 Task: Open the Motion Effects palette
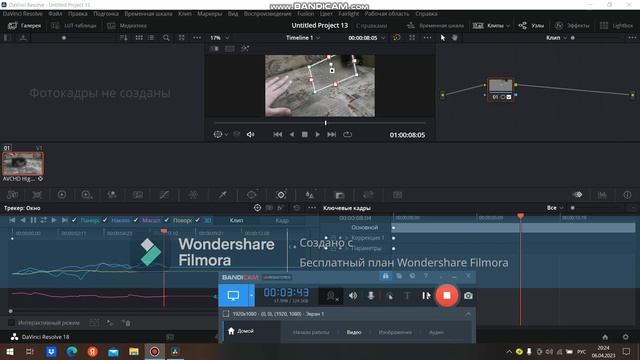coord(138,195)
